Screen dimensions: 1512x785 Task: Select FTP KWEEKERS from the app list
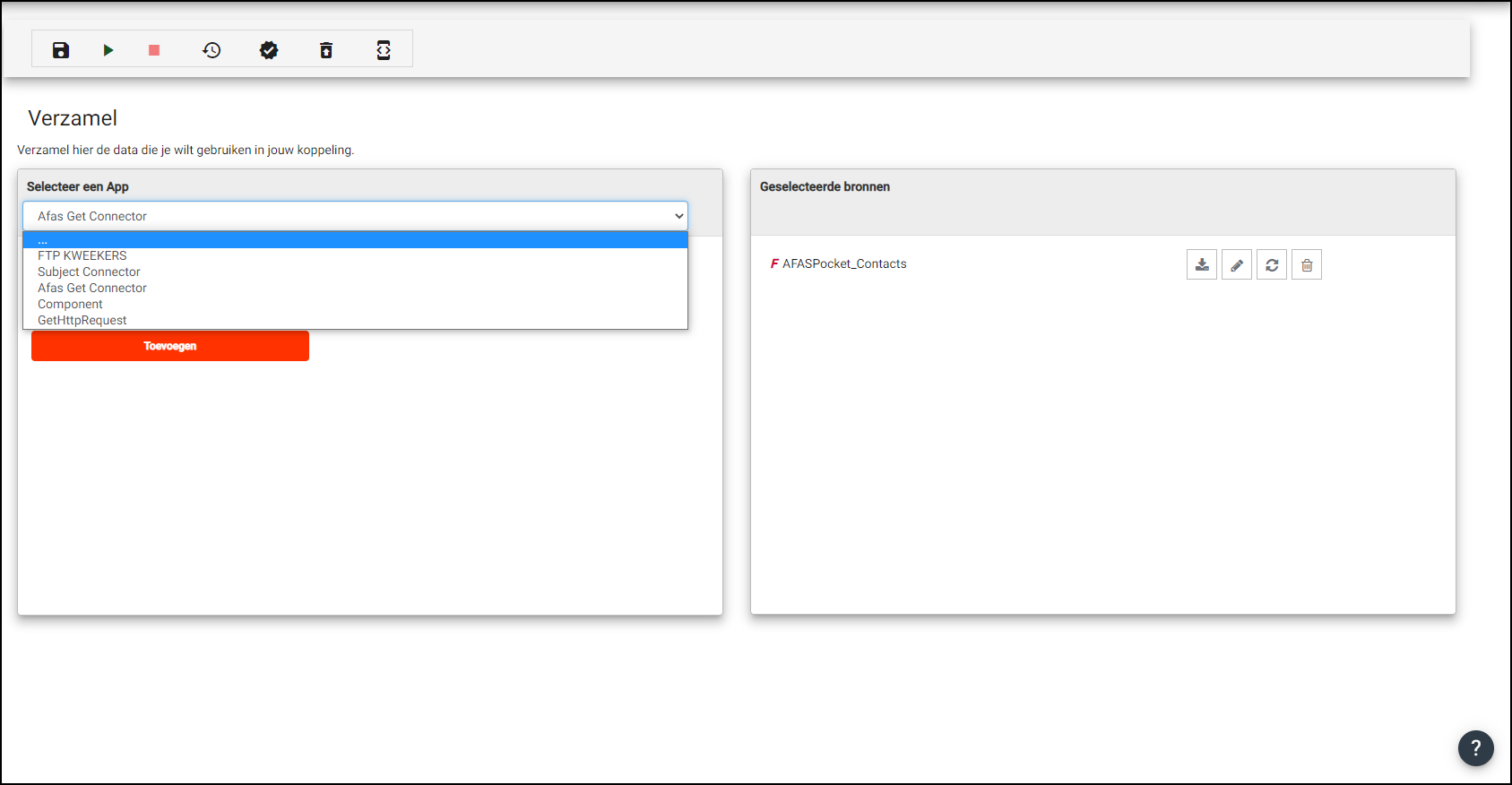(82, 255)
